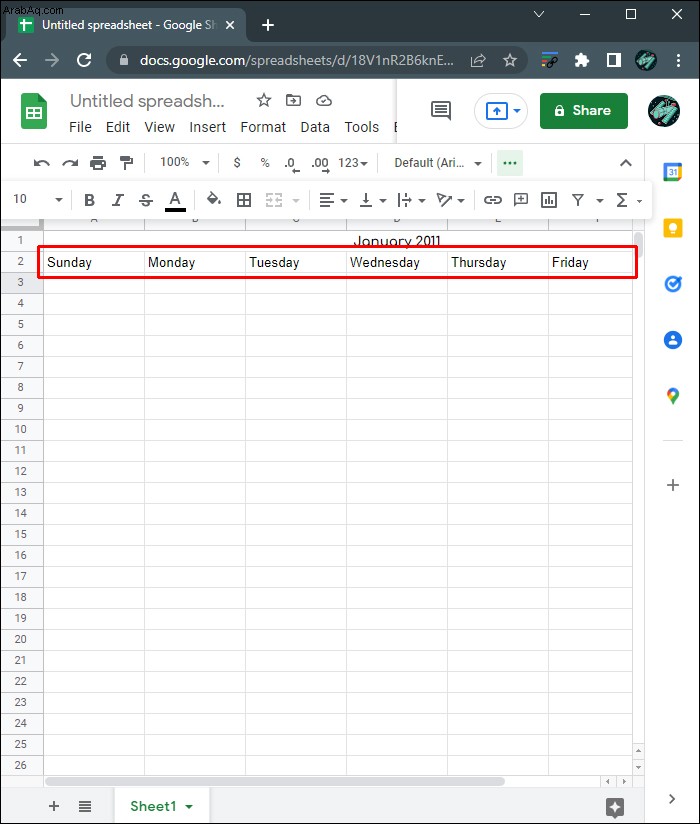Insert a chart
The width and height of the screenshot is (700, 824).
(549, 200)
